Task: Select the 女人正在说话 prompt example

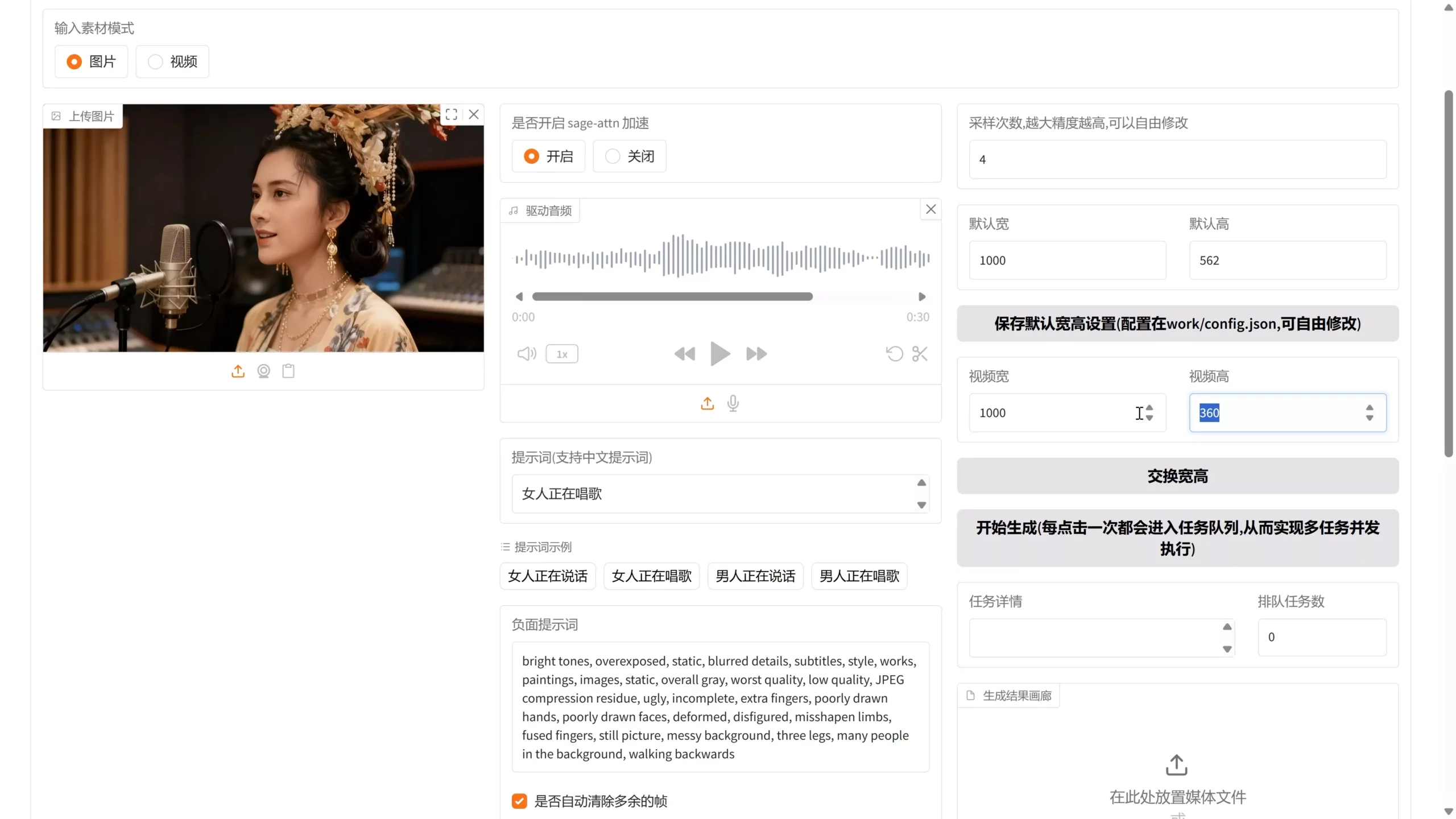Action: pos(547,576)
